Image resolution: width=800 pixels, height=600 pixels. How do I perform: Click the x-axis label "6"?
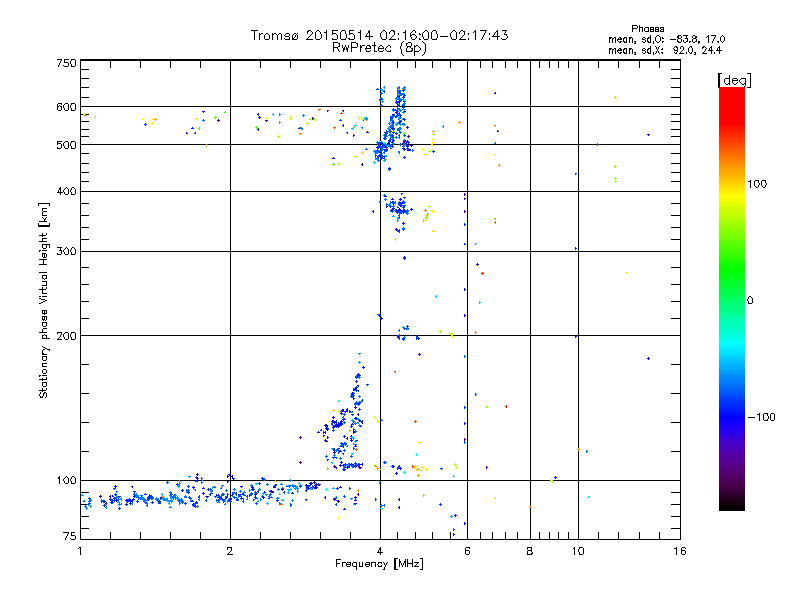click(x=467, y=551)
